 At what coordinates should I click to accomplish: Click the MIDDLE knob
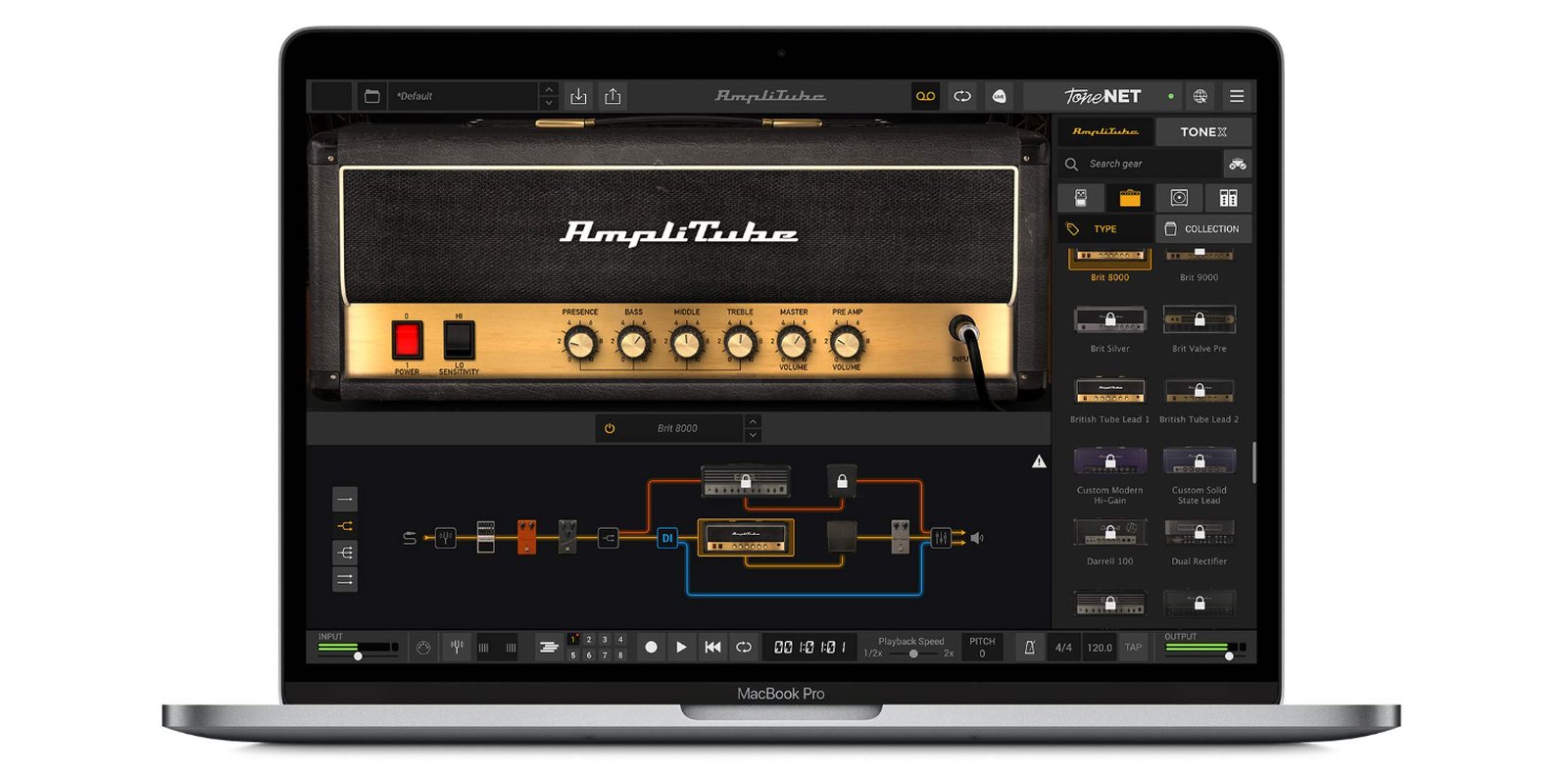(x=686, y=344)
